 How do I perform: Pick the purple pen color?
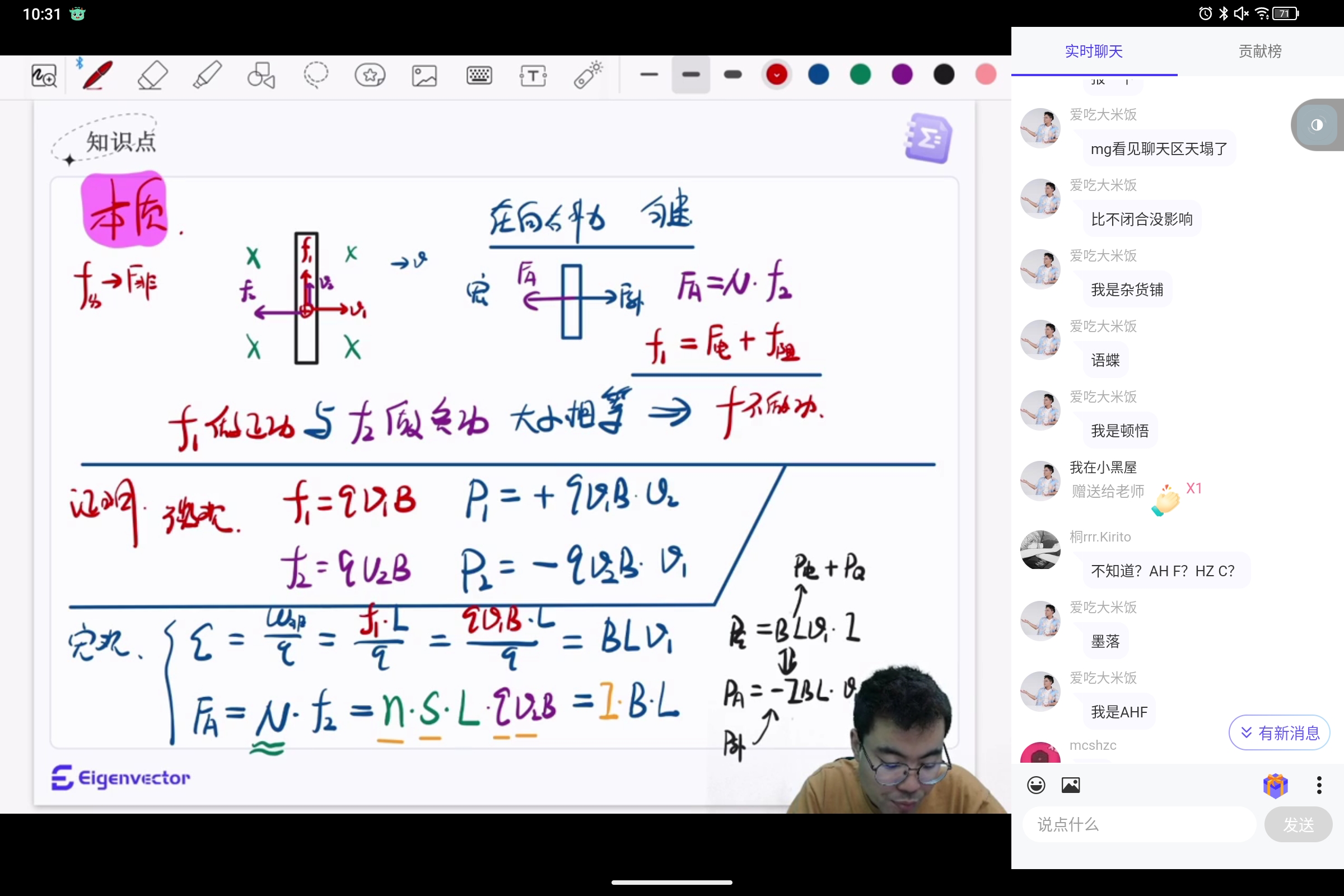point(902,74)
